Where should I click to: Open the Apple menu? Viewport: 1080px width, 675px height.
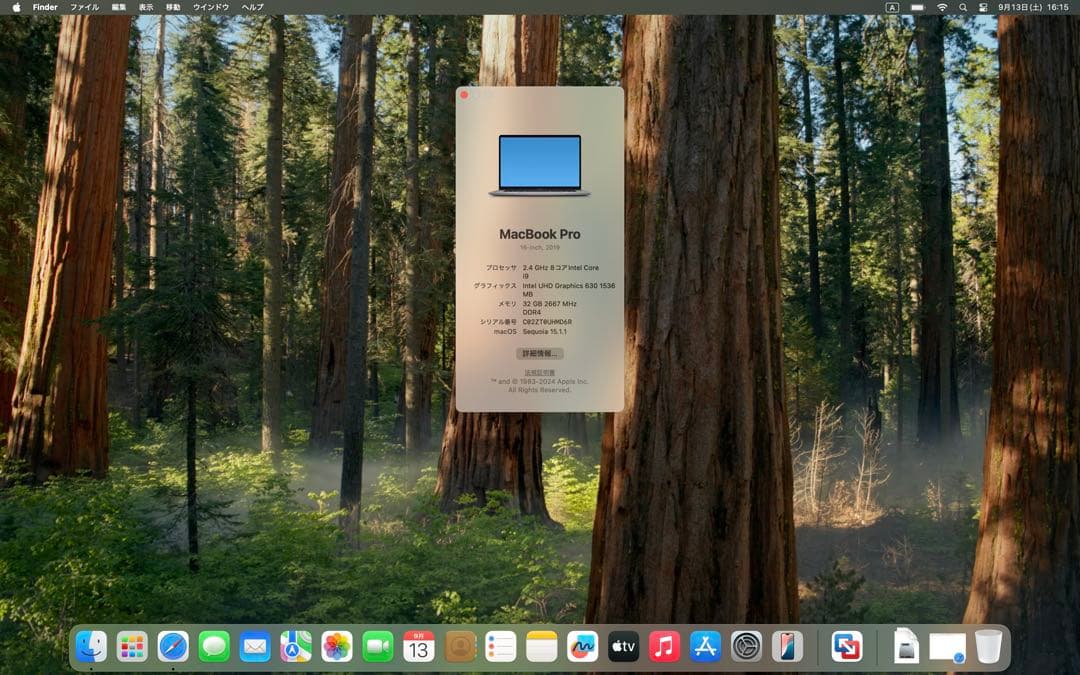(16, 7)
